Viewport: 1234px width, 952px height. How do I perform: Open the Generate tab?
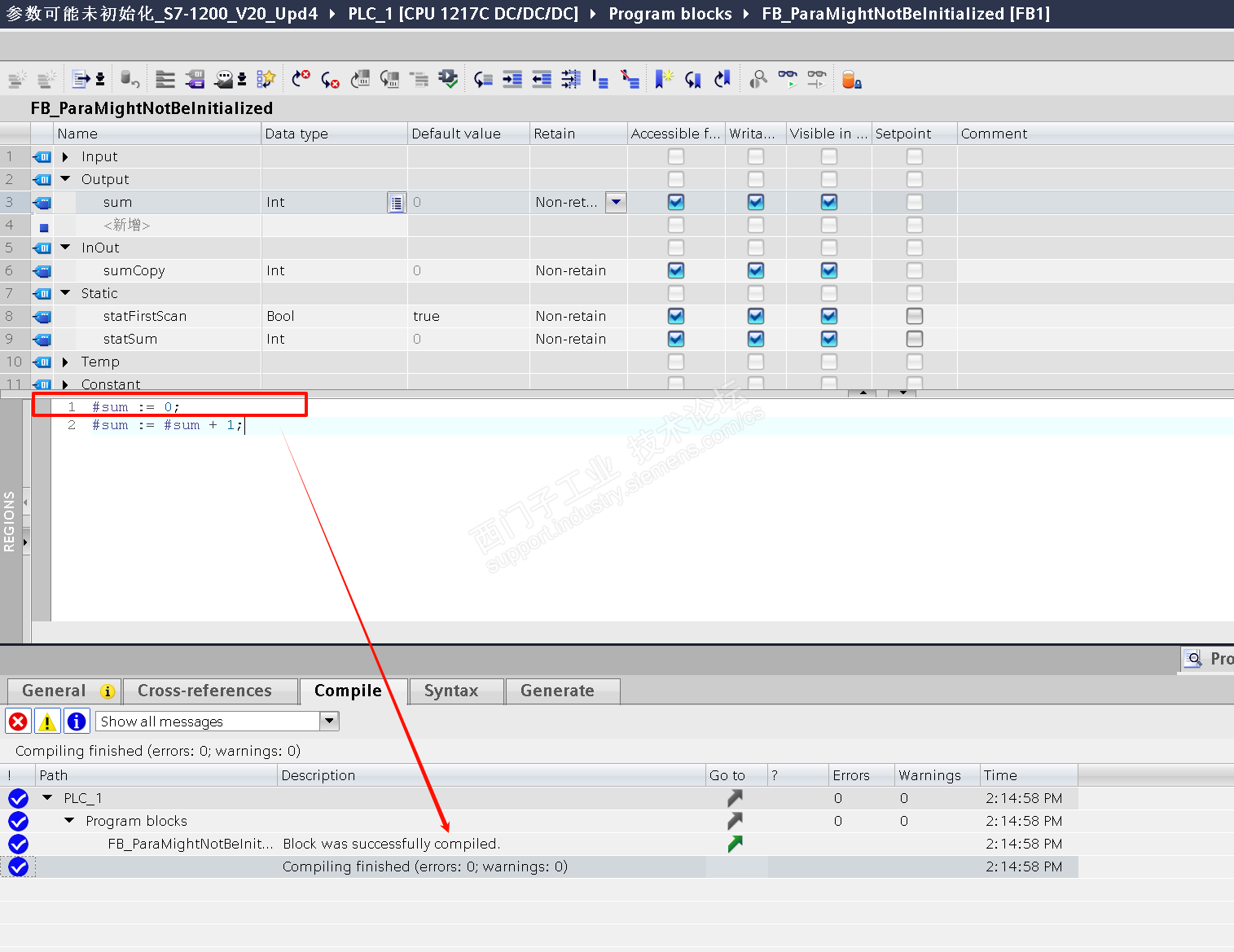(562, 691)
